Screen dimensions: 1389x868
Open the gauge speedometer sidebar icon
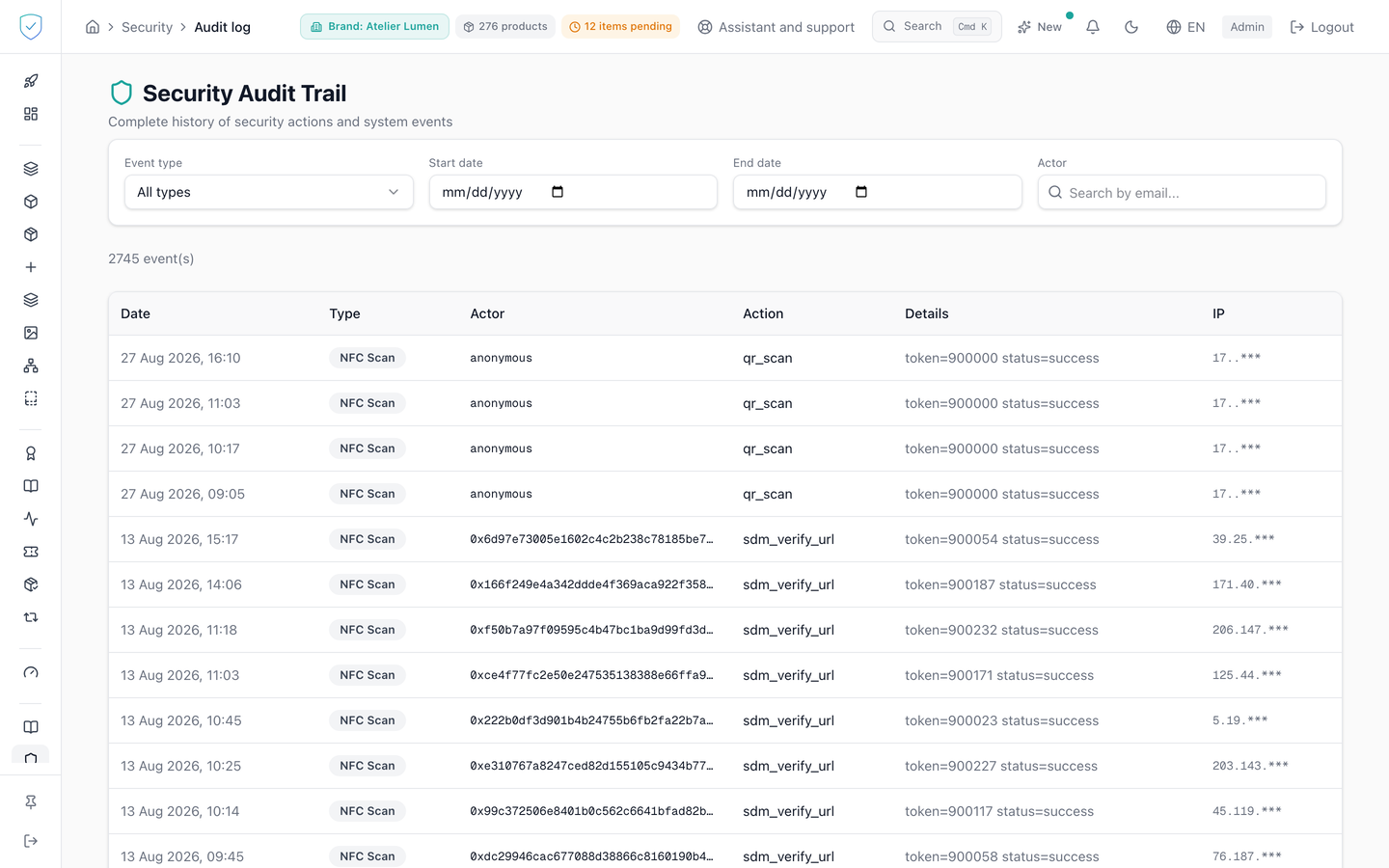[x=31, y=672]
